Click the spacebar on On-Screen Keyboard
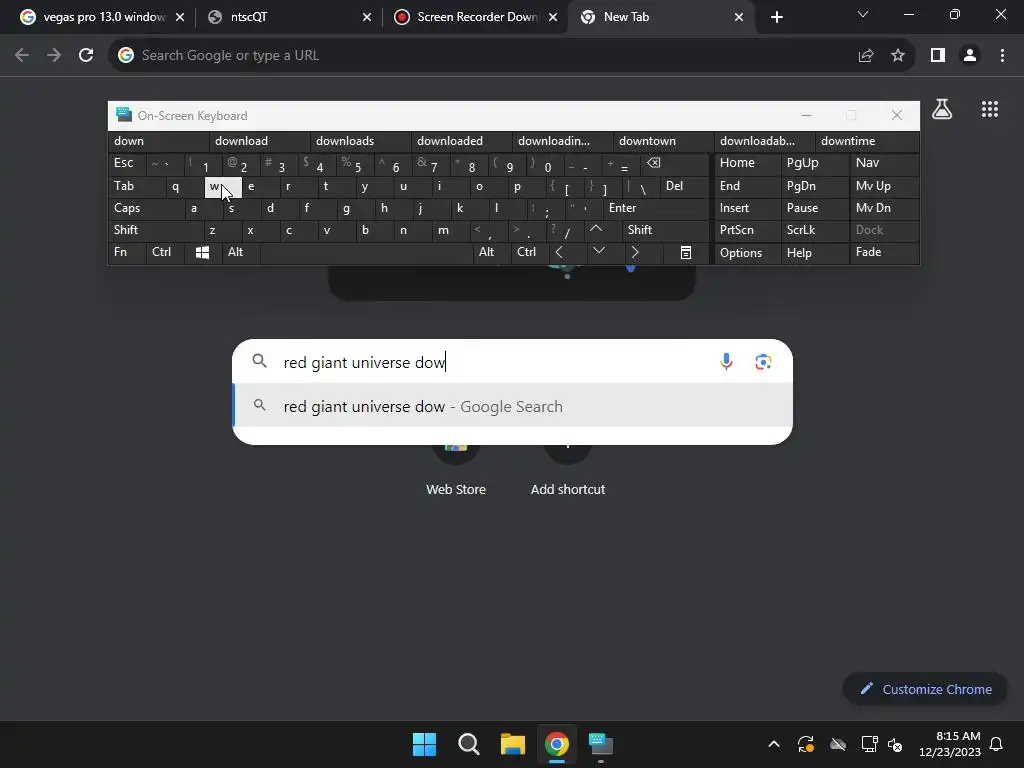 point(366,253)
